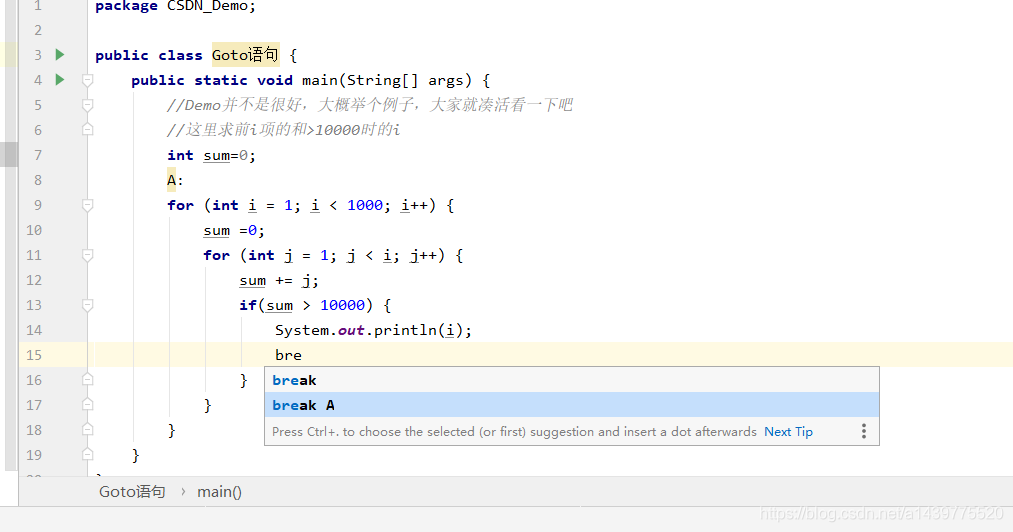Collapse the outer for loop on line 9

click(88, 206)
